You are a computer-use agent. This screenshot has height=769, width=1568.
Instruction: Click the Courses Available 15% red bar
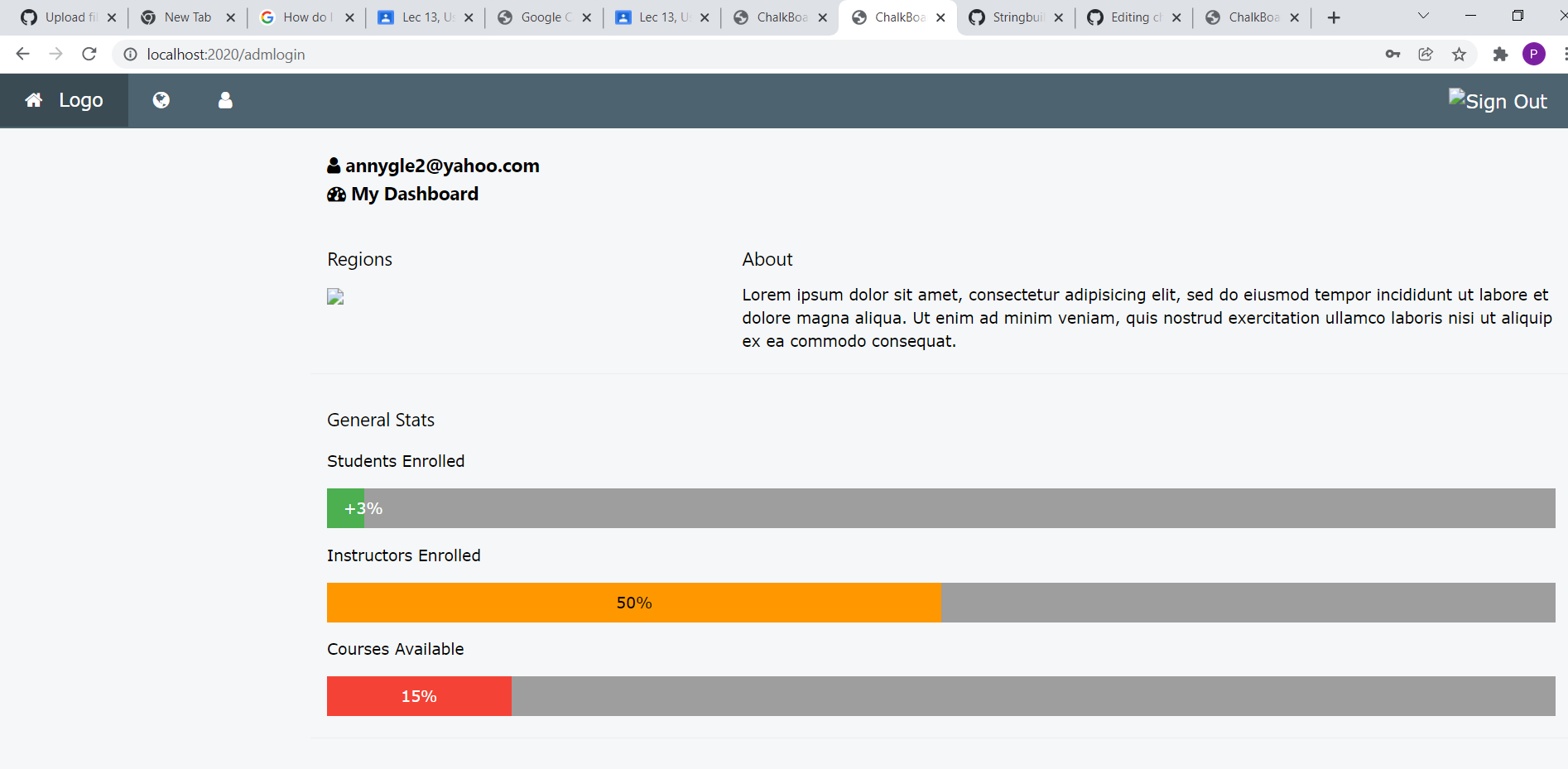(x=419, y=696)
